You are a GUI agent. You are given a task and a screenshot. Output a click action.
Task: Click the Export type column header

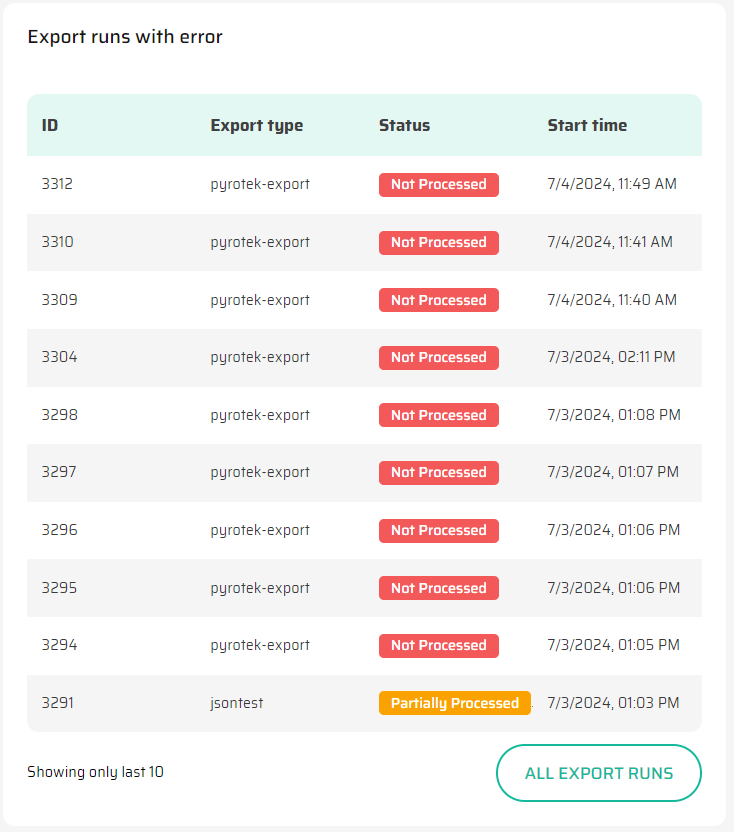click(256, 126)
